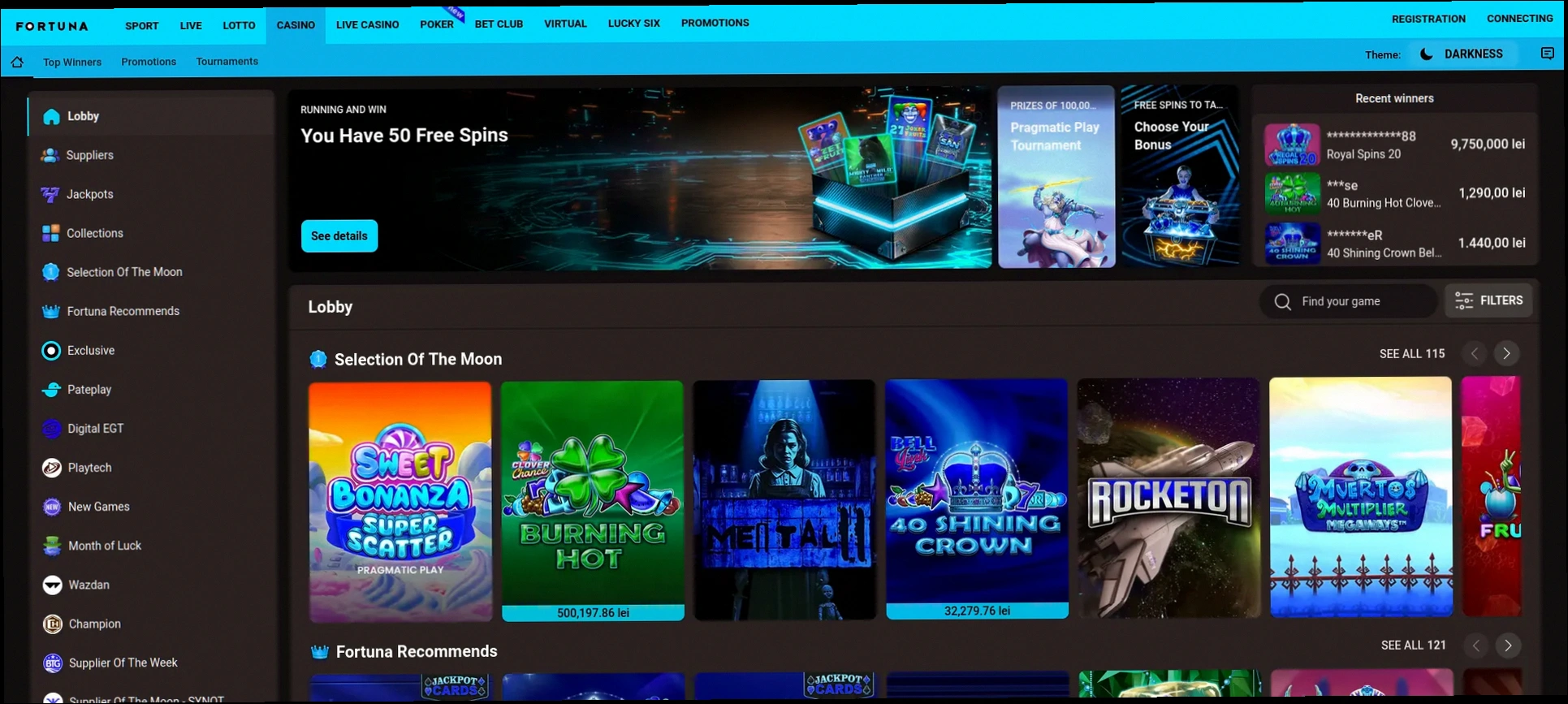
Task: Open Lucky Six
Action: (x=633, y=24)
